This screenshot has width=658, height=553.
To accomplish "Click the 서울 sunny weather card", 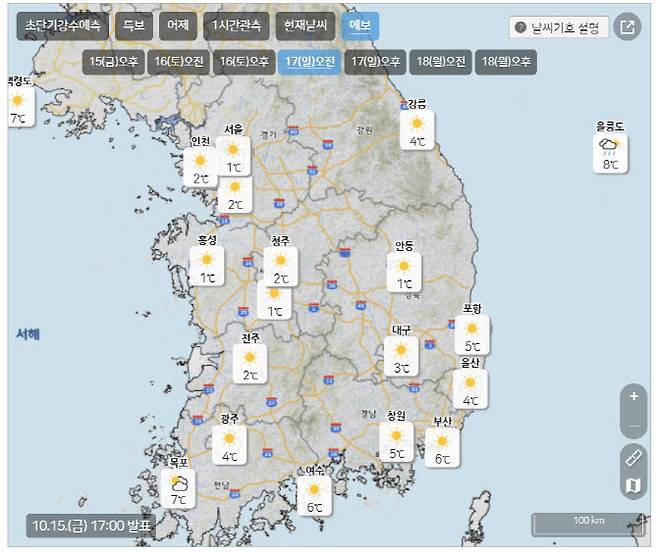I will 233,156.
